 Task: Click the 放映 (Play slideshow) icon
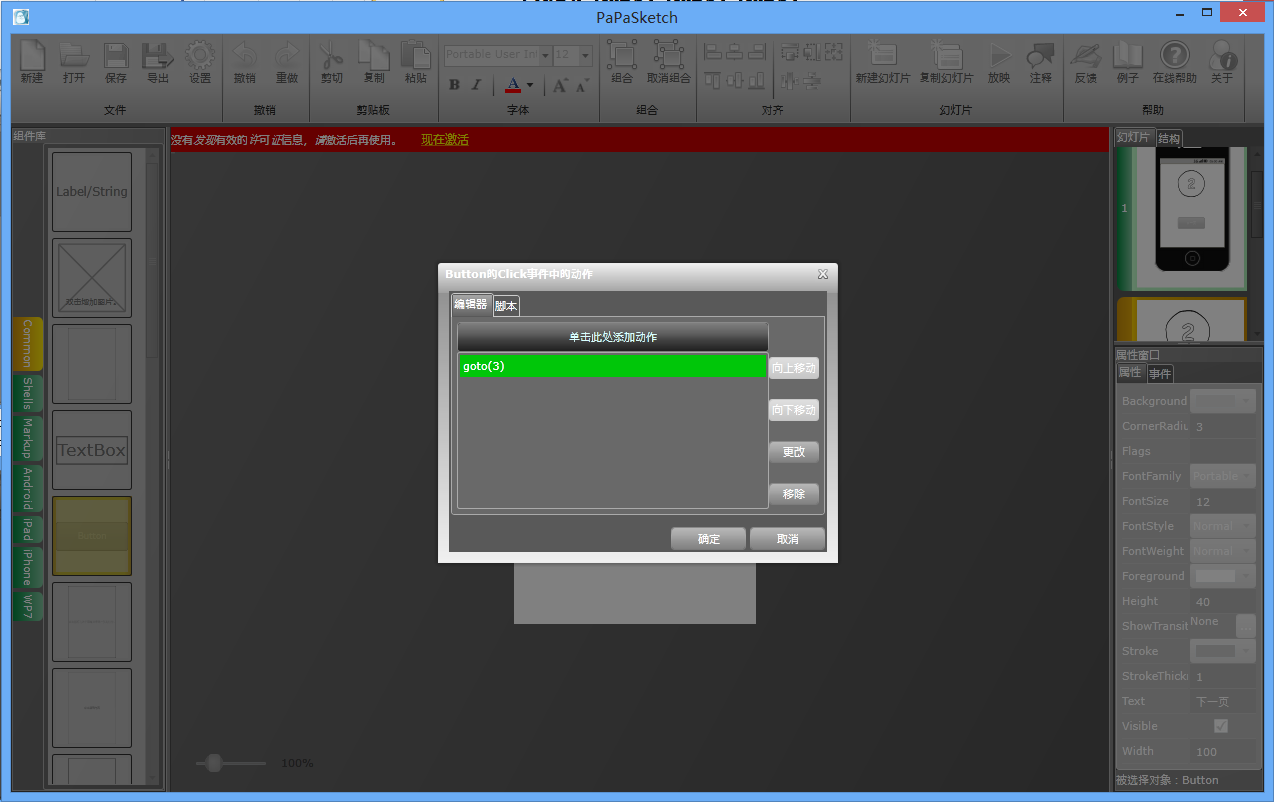pyautogui.click(x=999, y=56)
